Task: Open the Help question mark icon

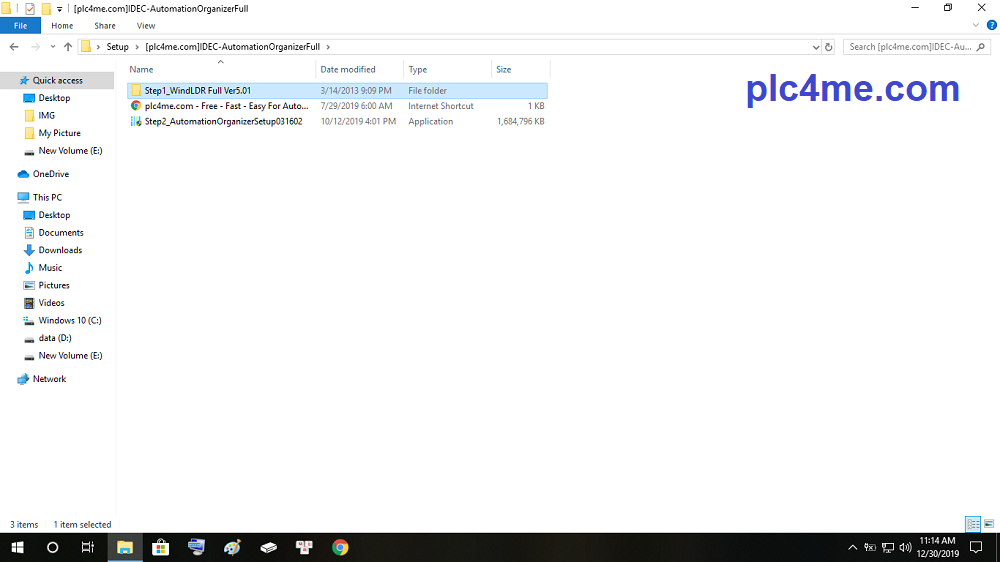Action: tap(991, 25)
